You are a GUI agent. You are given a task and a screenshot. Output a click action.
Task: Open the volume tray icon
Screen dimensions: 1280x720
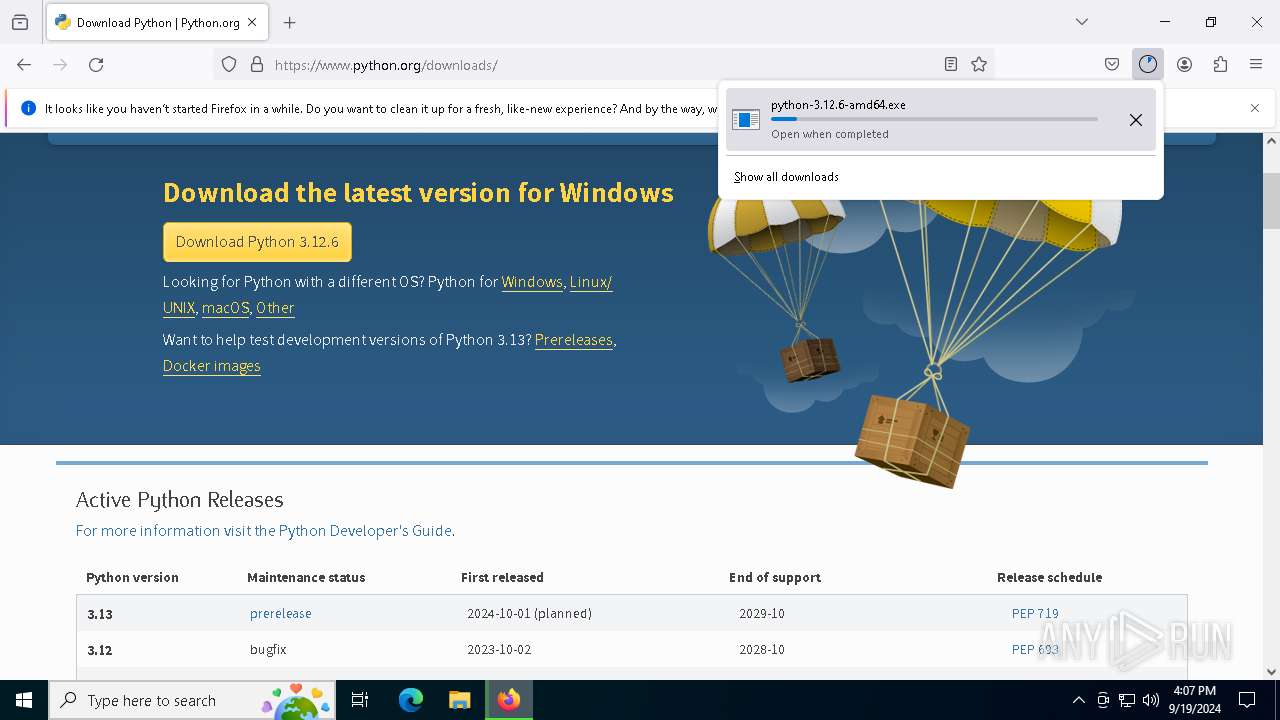1151,700
